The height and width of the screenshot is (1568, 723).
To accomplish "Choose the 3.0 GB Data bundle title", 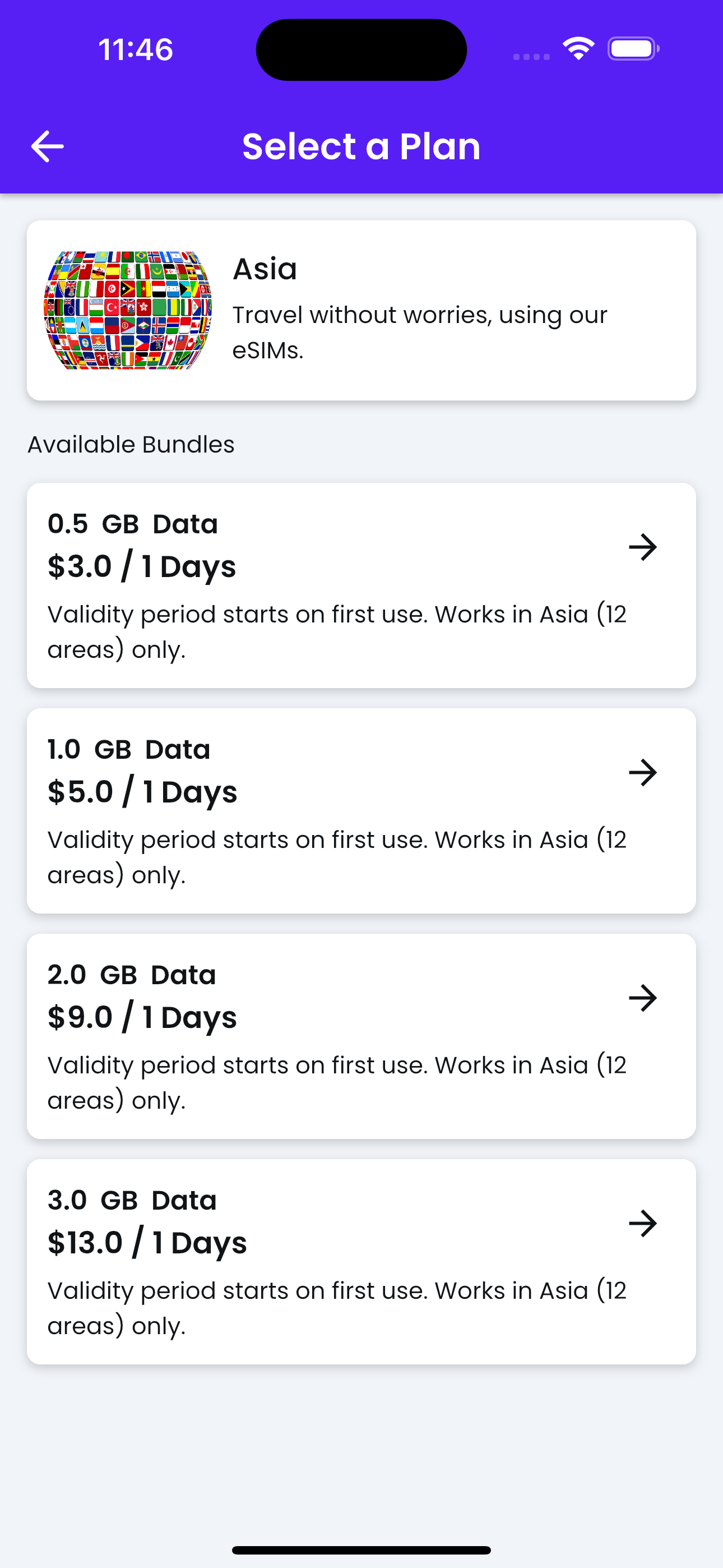I will point(132,1200).
